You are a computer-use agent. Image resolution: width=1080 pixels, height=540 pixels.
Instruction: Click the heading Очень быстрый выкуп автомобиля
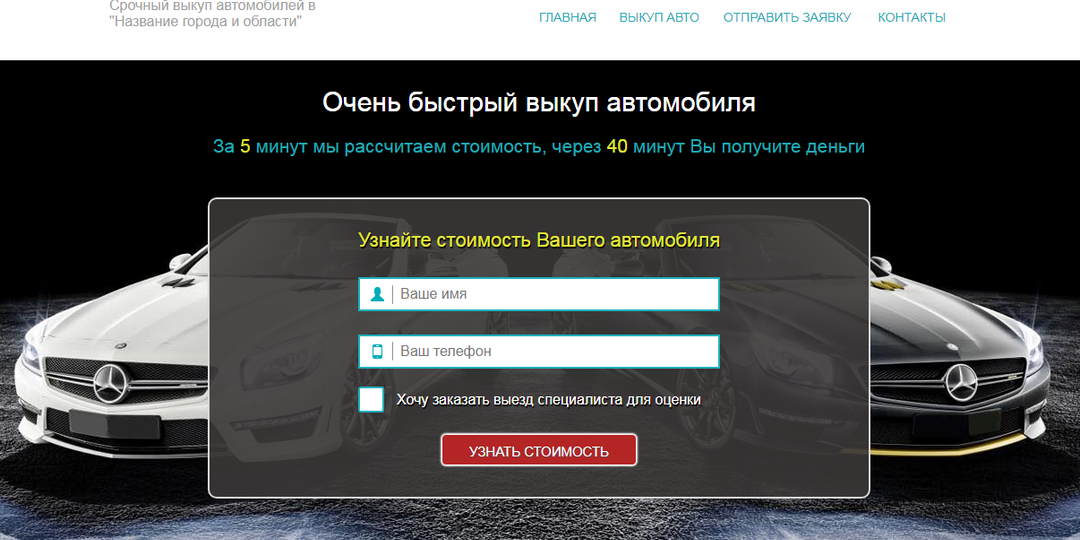(539, 103)
